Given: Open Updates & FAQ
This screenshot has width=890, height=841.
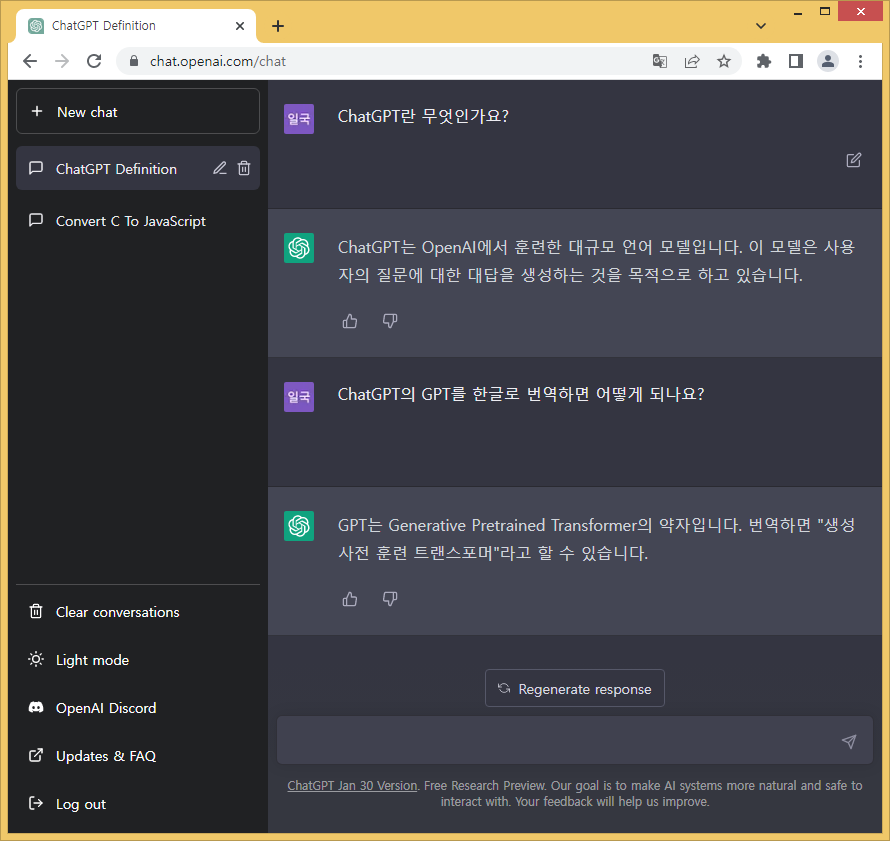Looking at the screenshot, I should [138, 756].
